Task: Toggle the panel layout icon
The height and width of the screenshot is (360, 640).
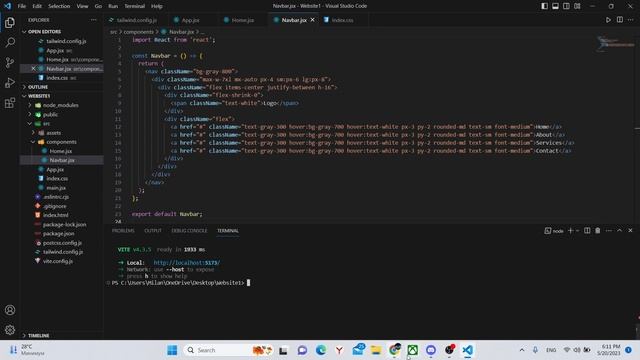Action: [556, 6]
